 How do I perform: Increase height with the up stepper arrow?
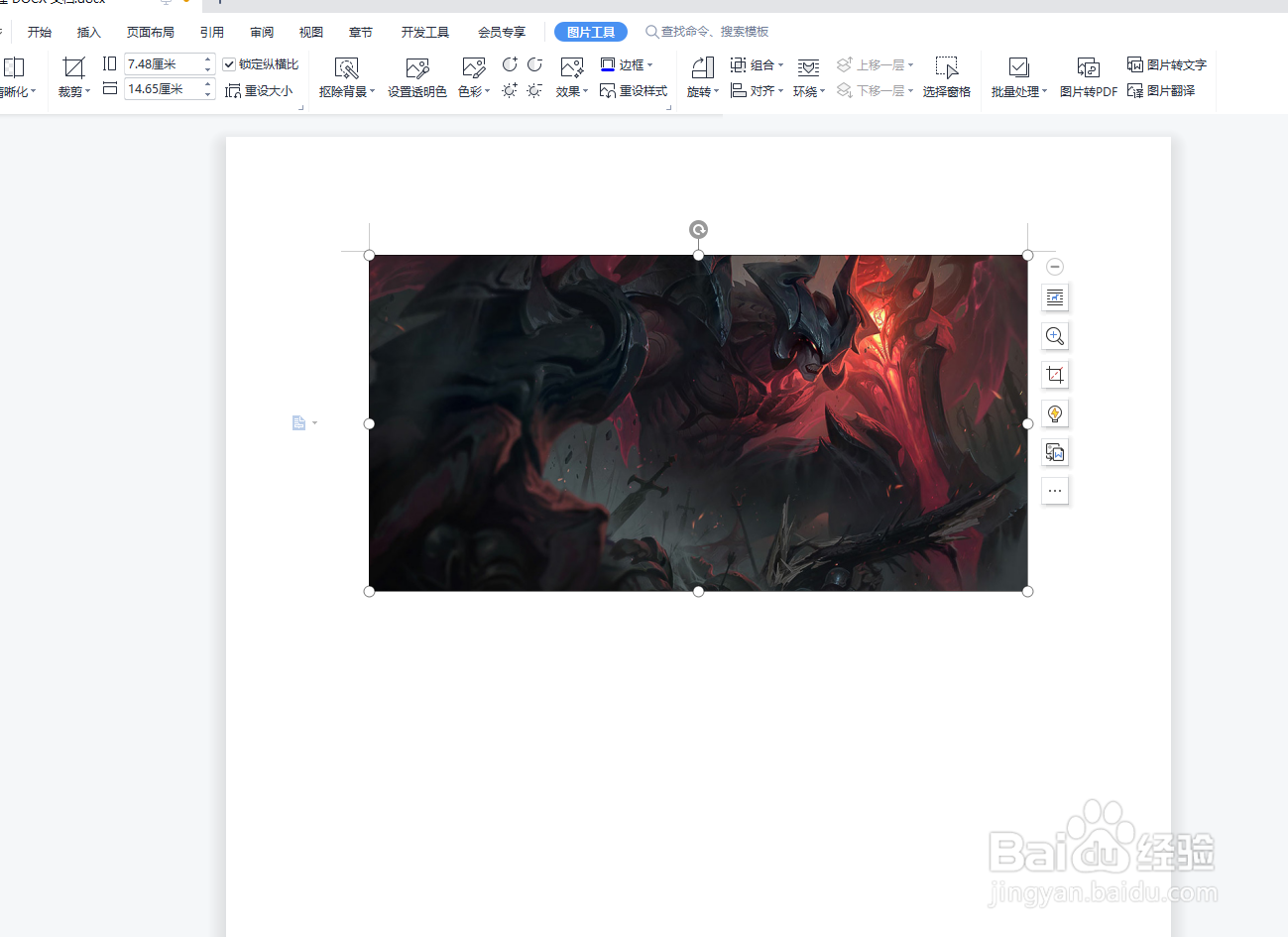208,59
